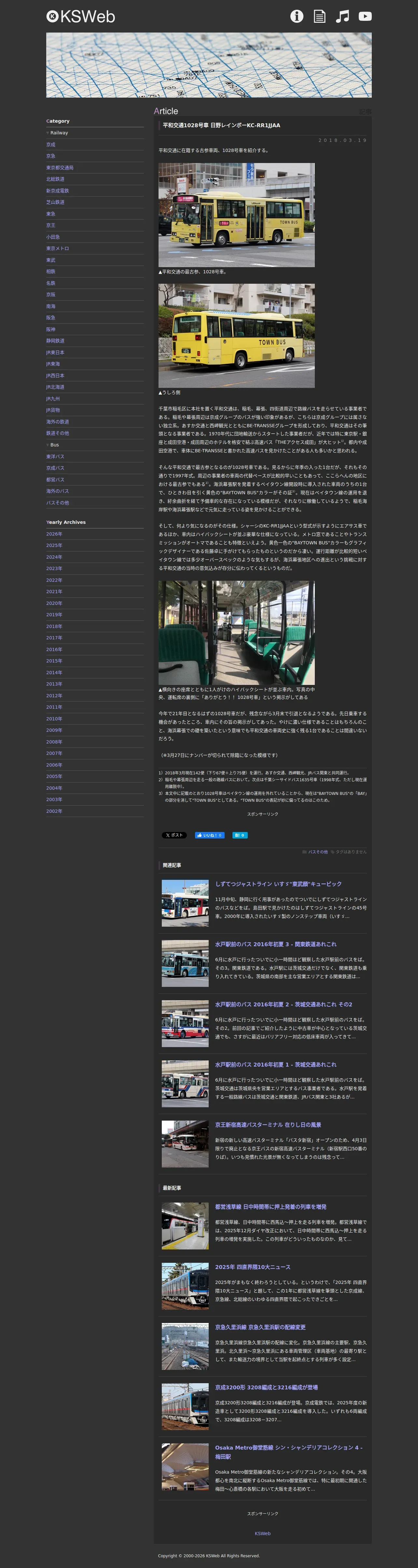The image size is (418, 1568).
Task: Open the 小田急 category
Action: [x=53, y=237]
